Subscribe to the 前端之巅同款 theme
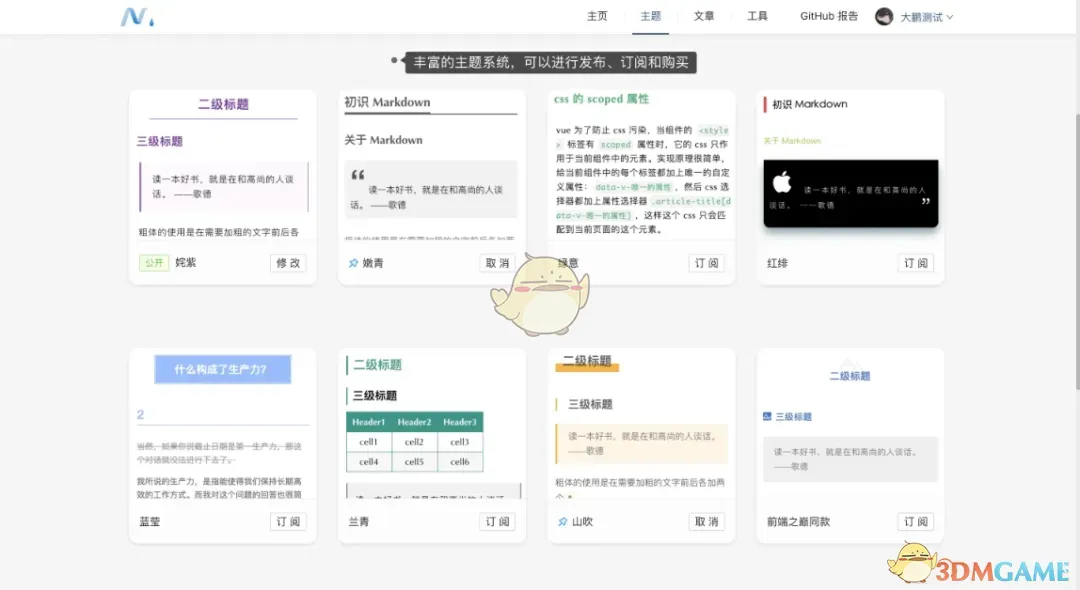 916,521
